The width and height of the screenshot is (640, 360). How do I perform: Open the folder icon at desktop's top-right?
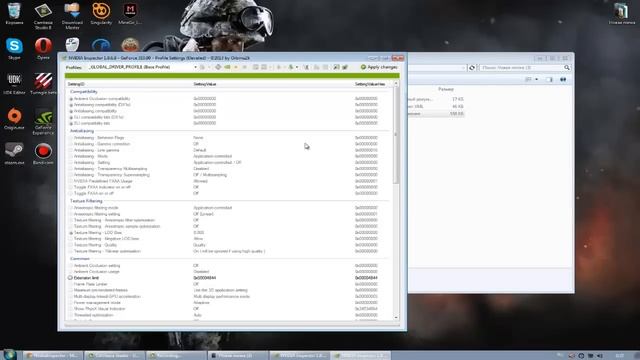pos(621,13)
